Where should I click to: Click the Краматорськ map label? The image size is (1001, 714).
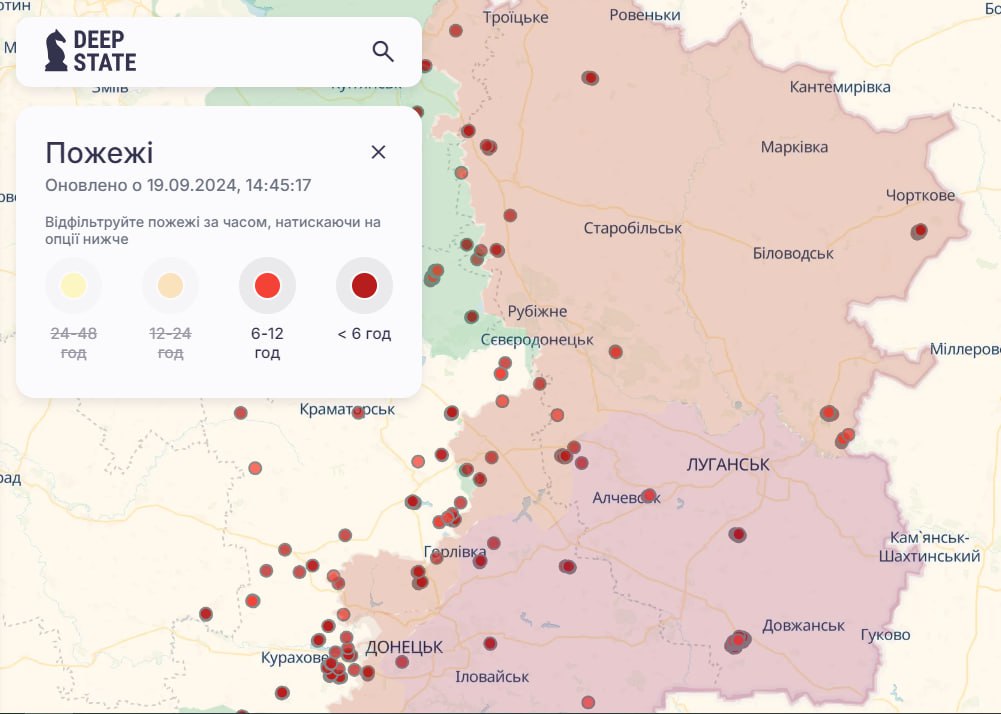[x=347, y=409]
